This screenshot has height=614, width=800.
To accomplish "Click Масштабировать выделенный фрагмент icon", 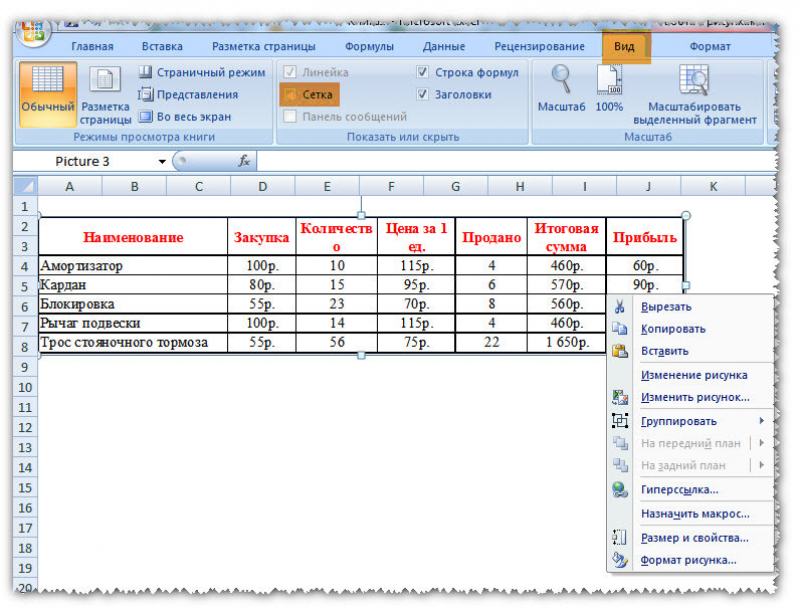I will (x=694, y=80).
